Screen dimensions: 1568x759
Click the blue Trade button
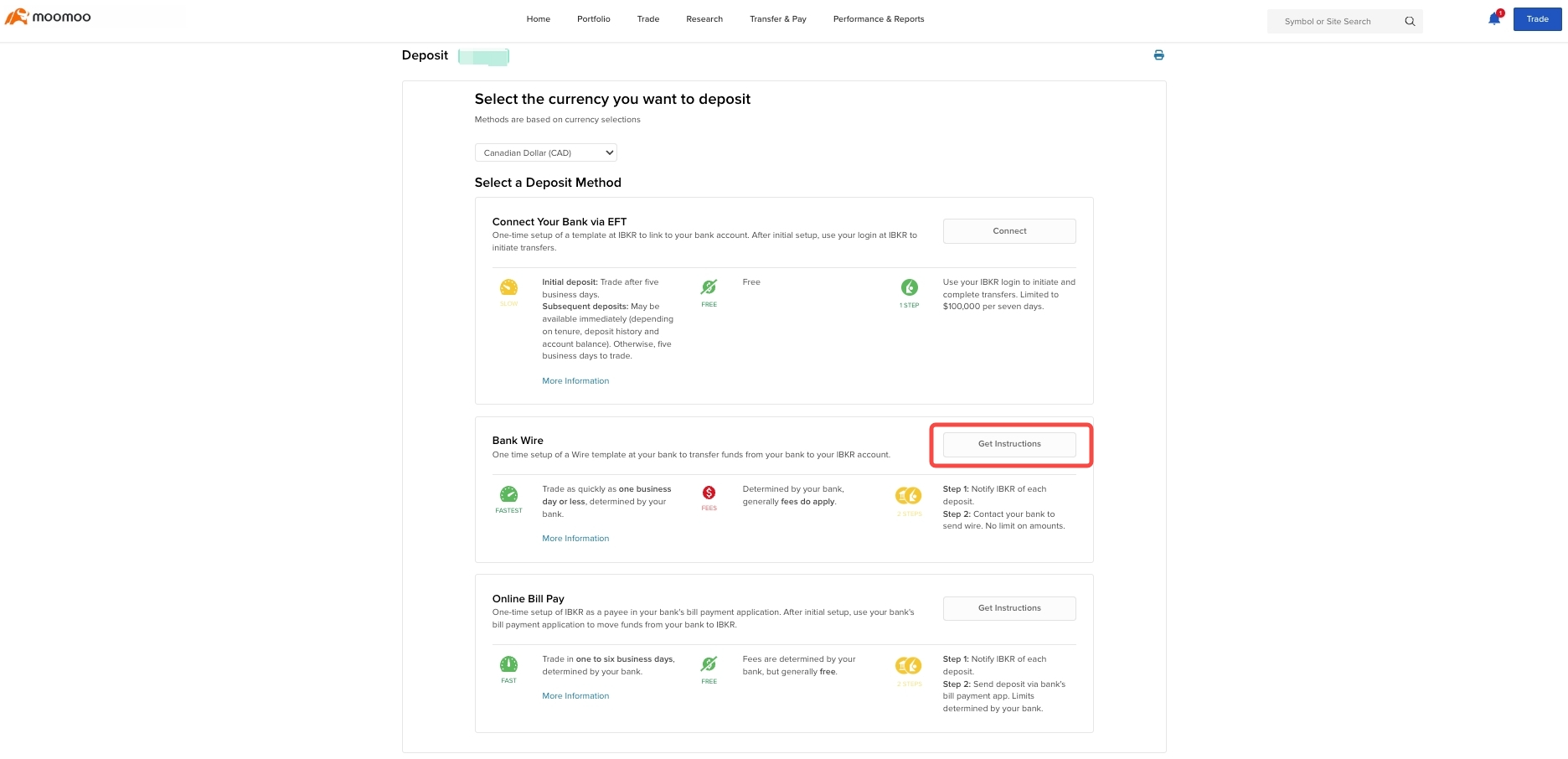click(1537, 19)
